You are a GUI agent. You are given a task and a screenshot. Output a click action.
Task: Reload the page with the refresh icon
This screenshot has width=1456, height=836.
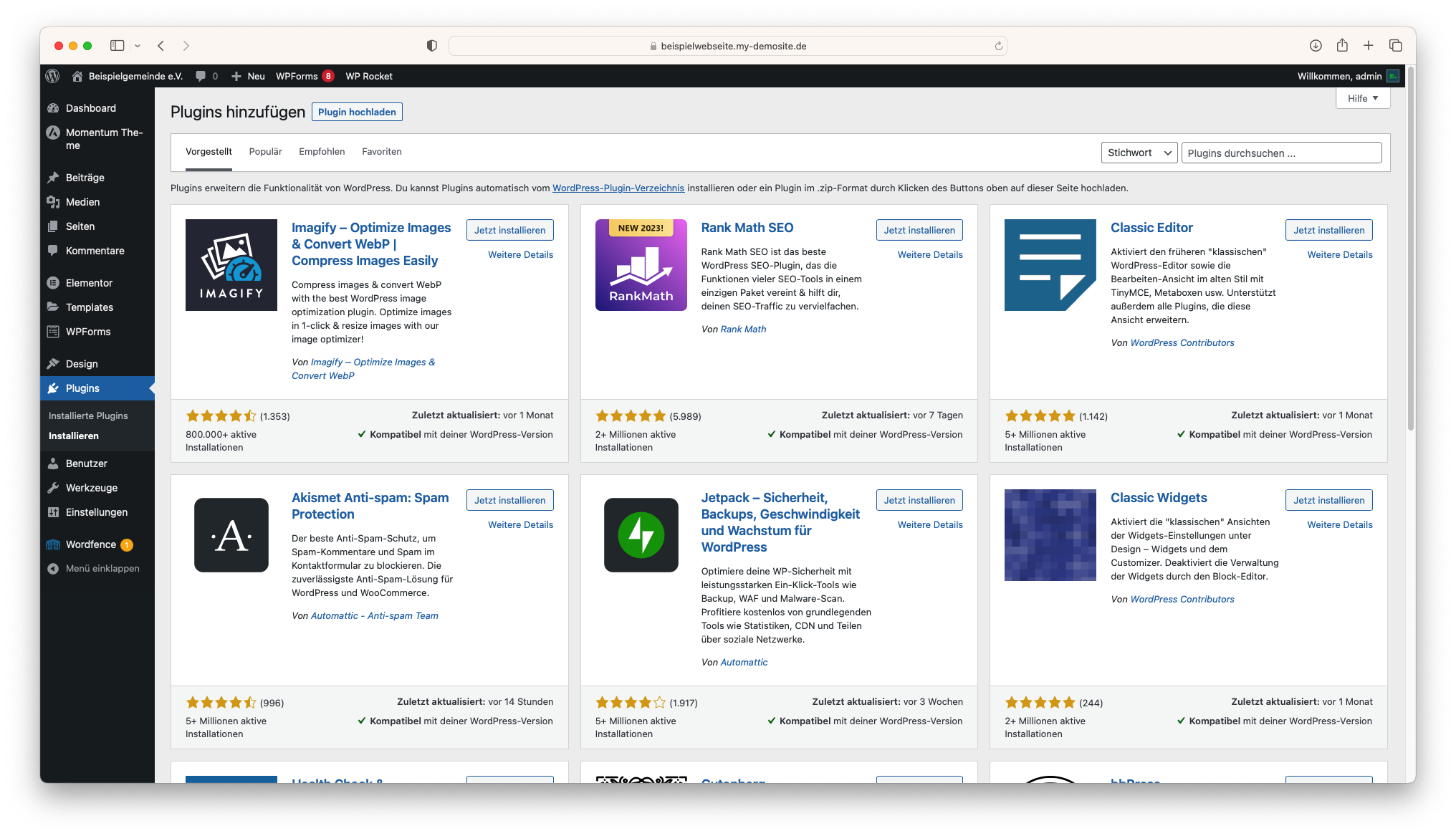[998, 46]
